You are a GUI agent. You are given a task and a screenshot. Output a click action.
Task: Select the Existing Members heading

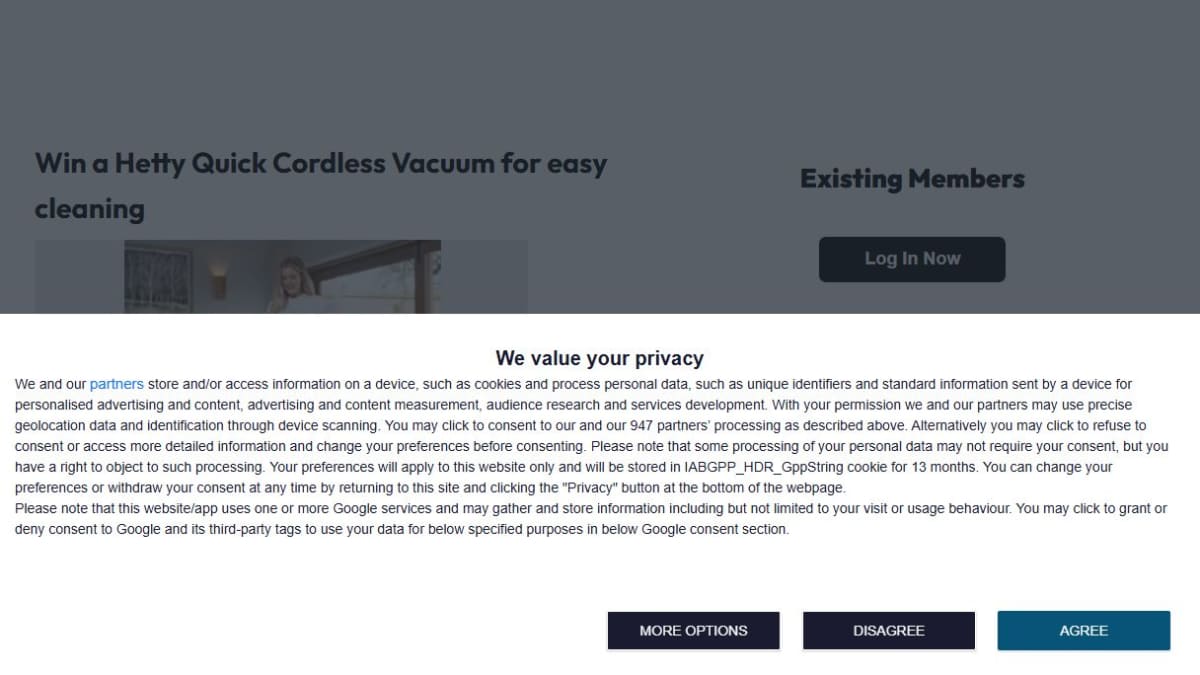912,179
